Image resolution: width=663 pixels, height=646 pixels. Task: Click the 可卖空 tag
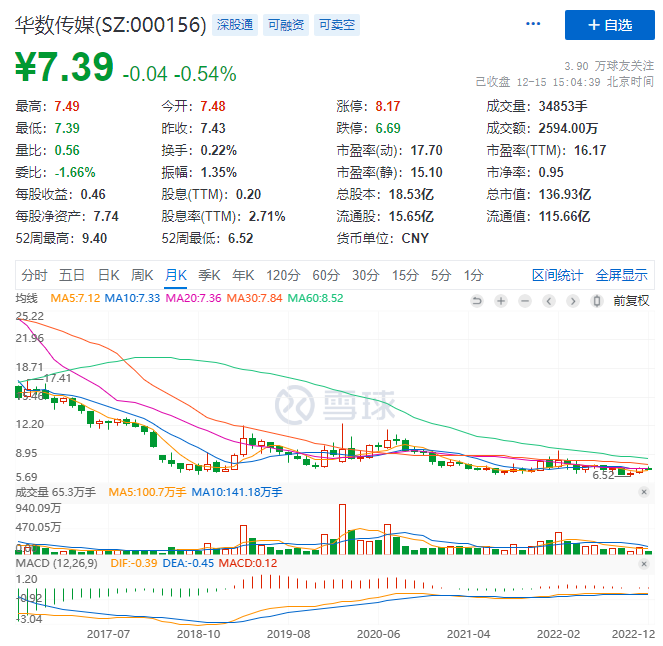pyautogui.click(x=337, y=25)
